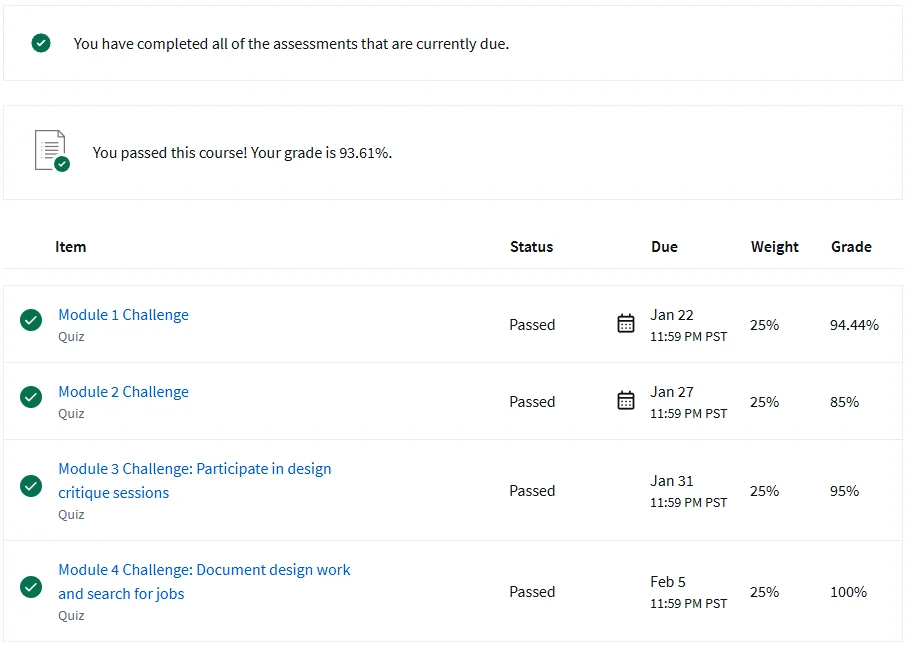Open the Module 1 Challenge quiz
This screenshot has height=646, width=908.
(123, 315)
